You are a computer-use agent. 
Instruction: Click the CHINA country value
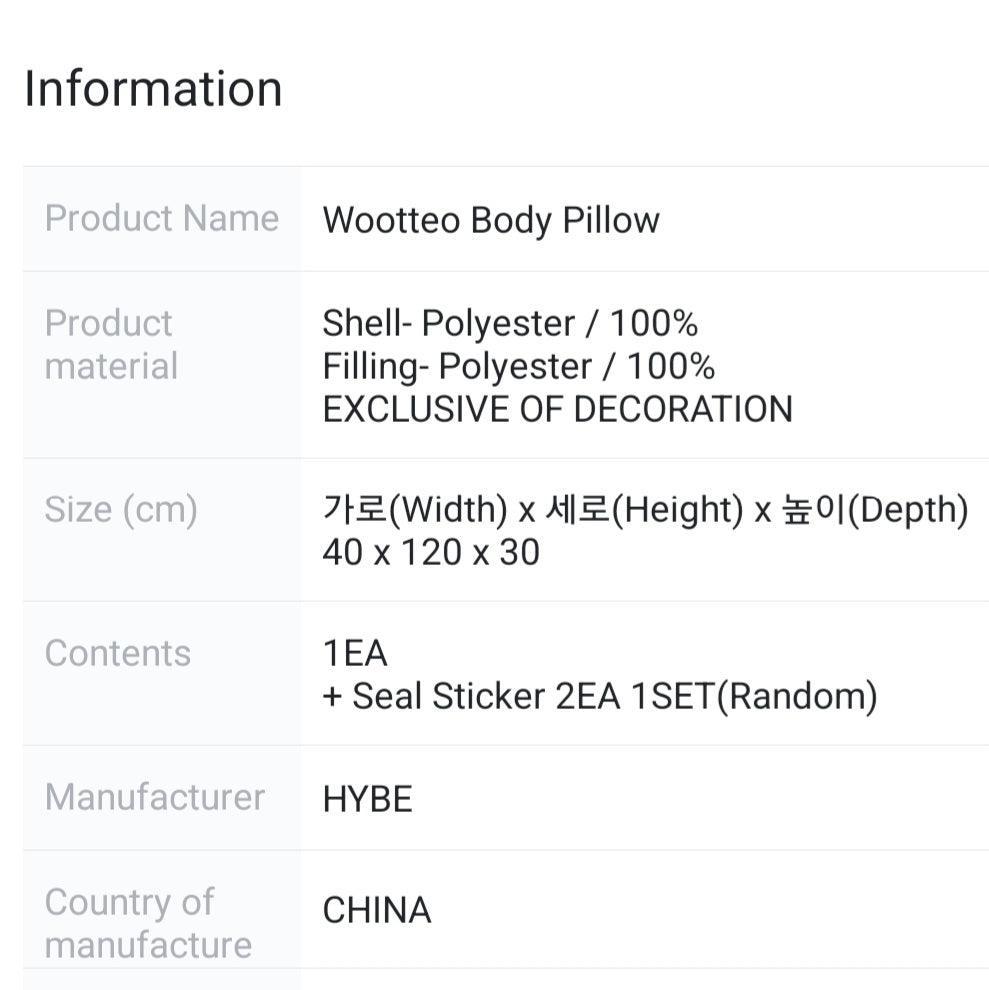pyautogui.click(x=377, y=911)
